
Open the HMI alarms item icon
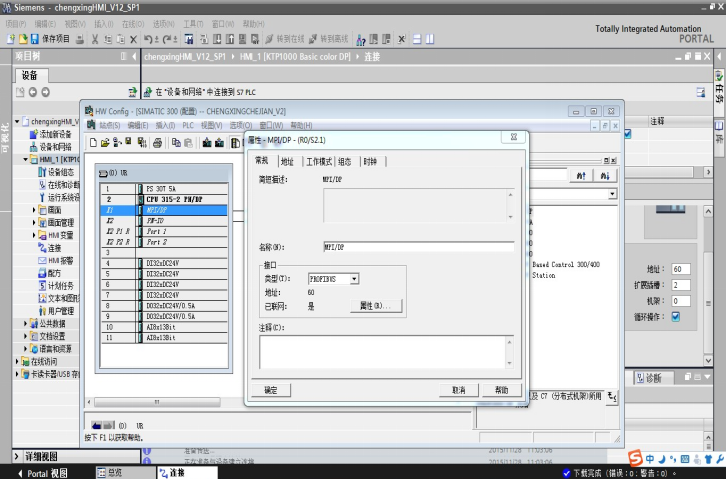click(x=41, y=260)
